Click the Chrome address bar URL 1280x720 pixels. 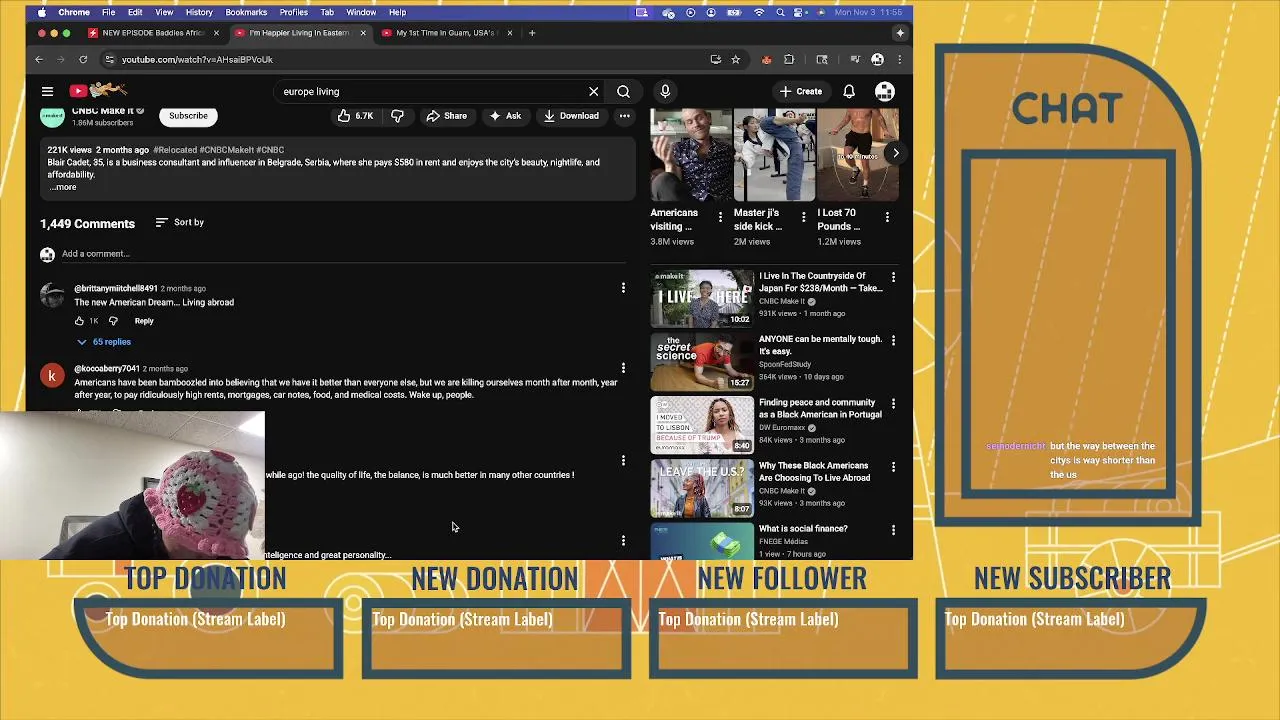click(197, 59)
